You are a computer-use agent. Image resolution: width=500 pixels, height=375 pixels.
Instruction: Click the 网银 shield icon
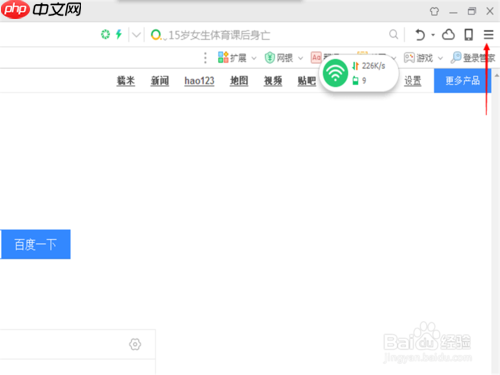tap(269, 58)
